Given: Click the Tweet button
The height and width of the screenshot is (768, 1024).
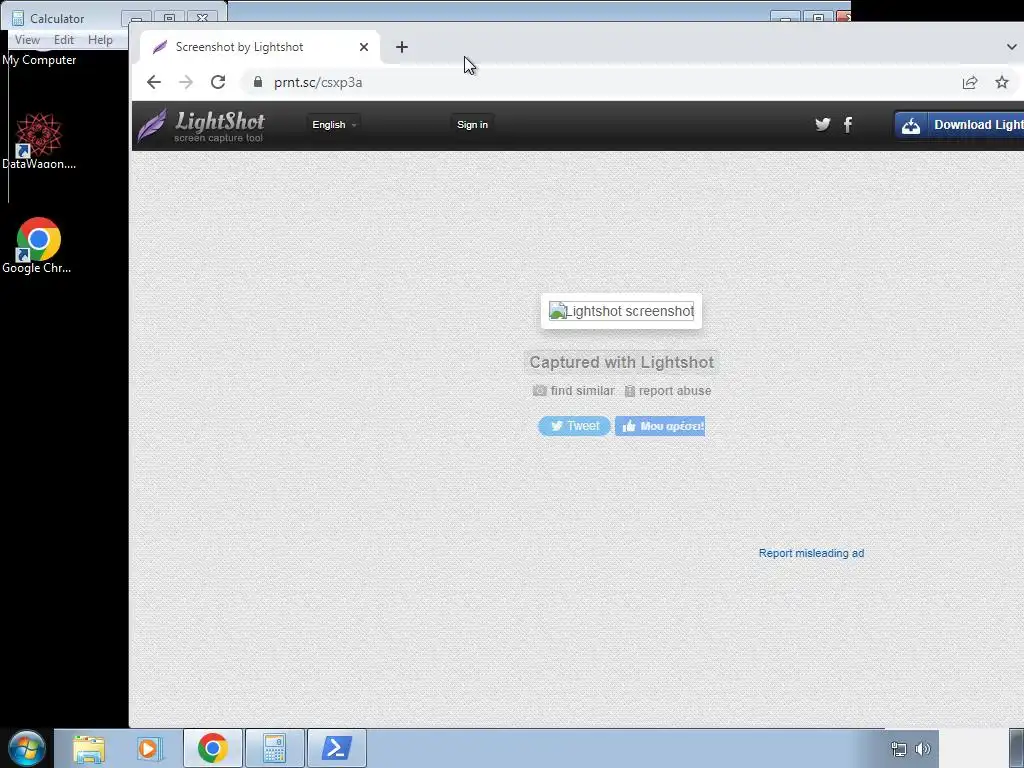Looking at the screenshot, I should pyautogui.click(x=574, y=426).
